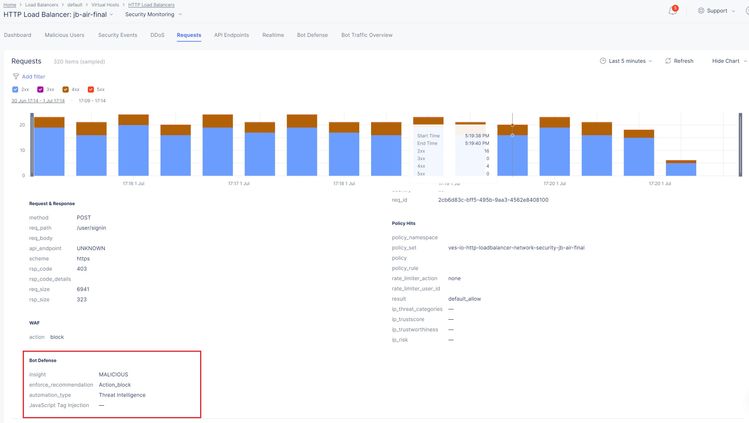Click the clock icon for time range
The image size is (749, 423).
(602, 61)
